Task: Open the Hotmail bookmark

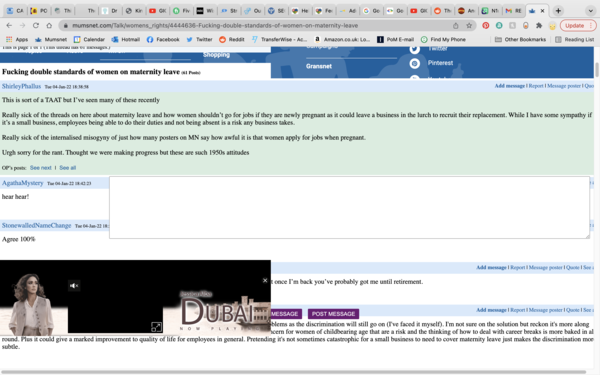Action: [x=126, y=39]
